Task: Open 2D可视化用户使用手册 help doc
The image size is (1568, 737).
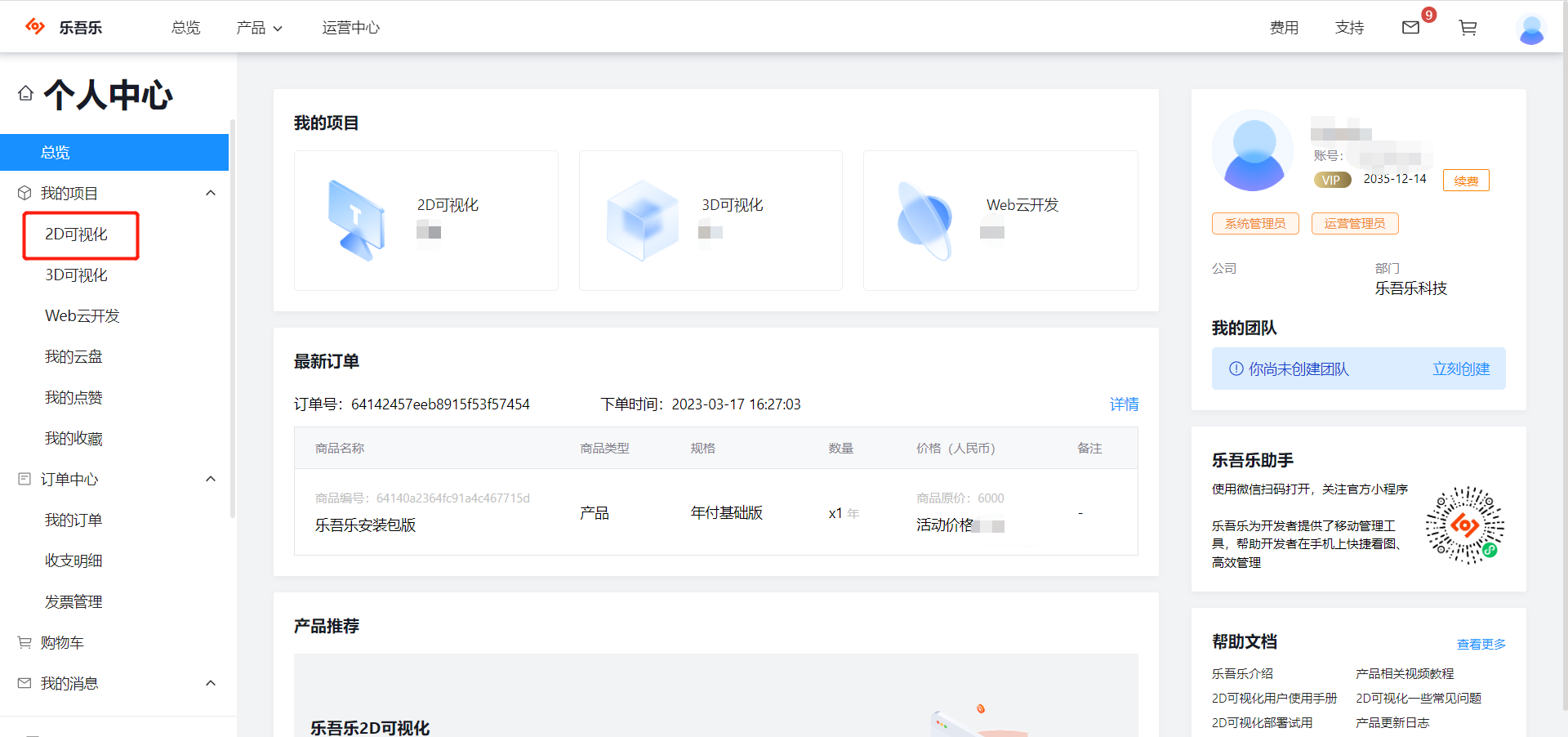Action: tap(1274, 698)
